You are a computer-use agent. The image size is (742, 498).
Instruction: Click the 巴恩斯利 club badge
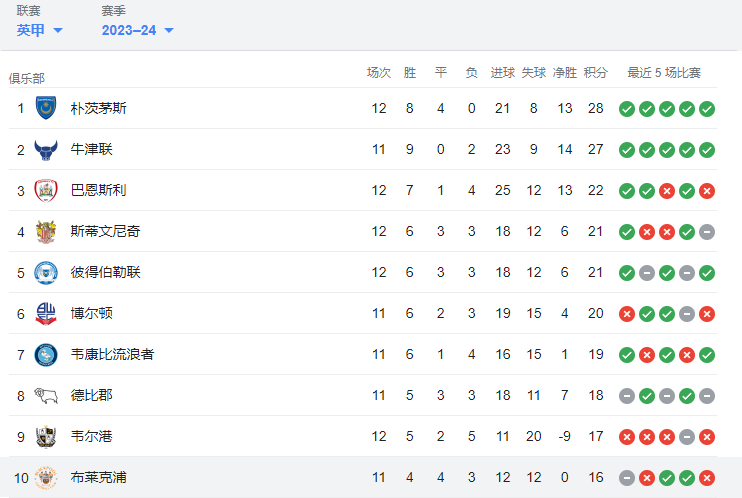pos(46,190)
